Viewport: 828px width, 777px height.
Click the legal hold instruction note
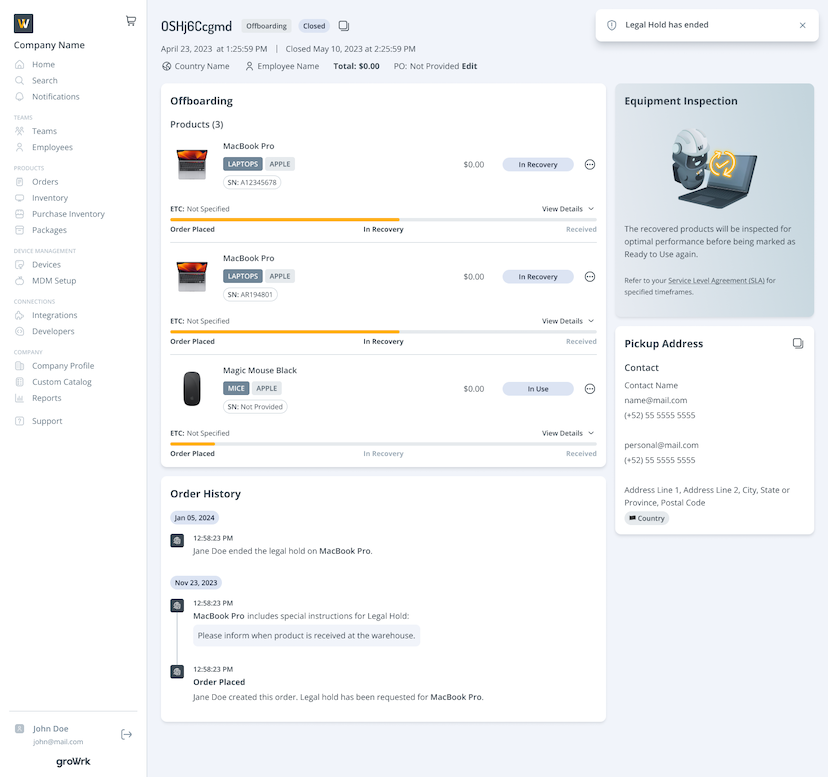pos(306,635)
